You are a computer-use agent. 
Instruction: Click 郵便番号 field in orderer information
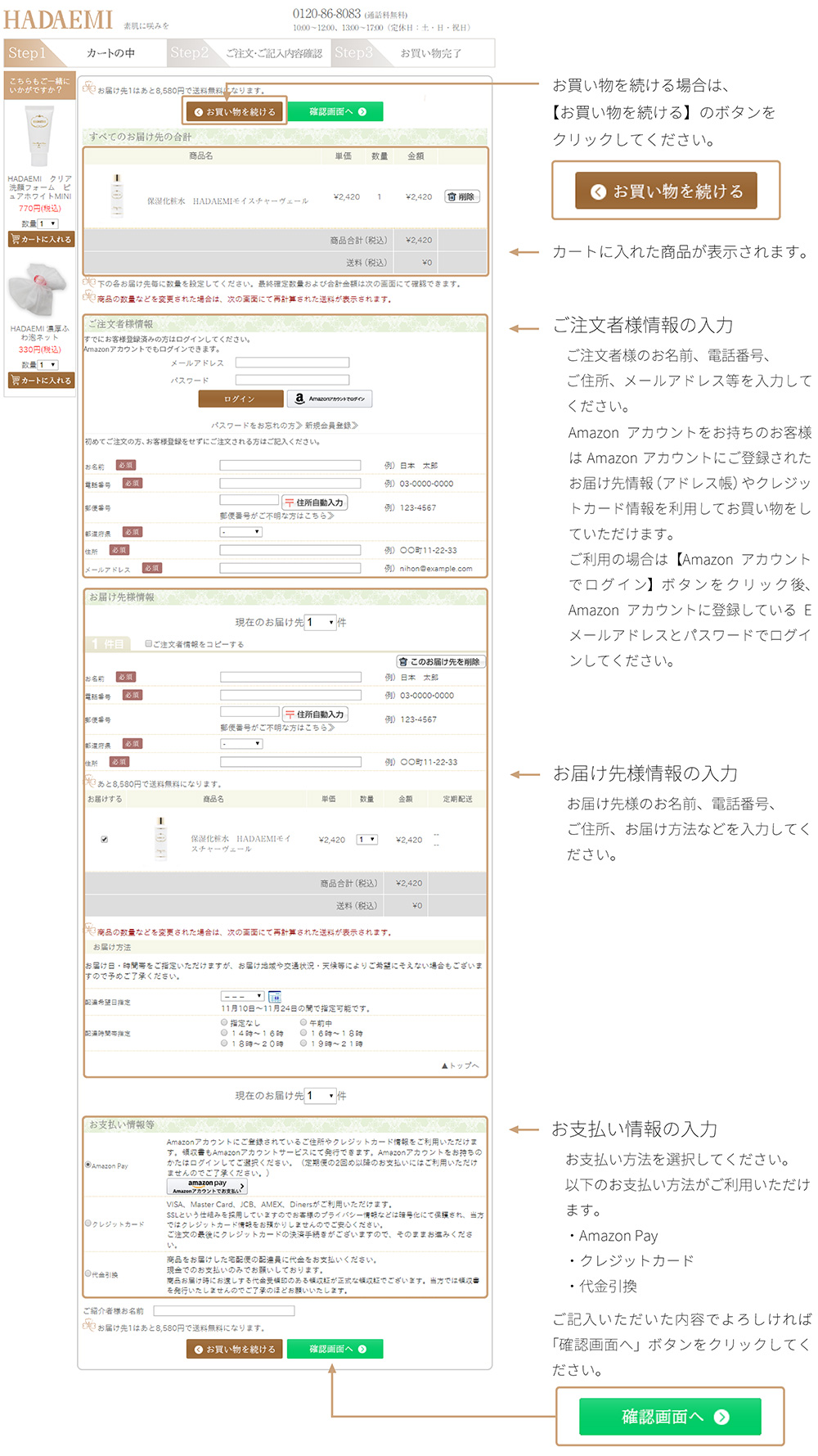(249, 500)
